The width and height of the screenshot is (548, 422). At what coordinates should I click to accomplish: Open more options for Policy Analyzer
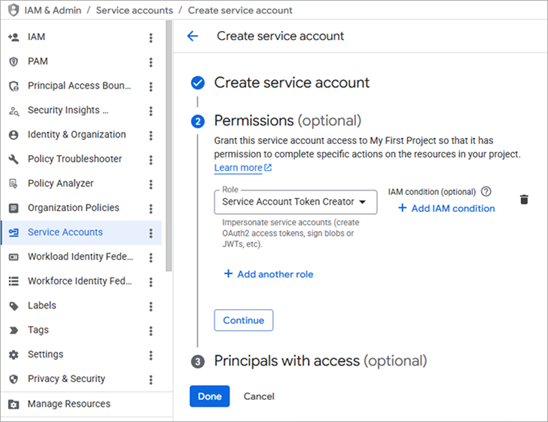click(151, 184)
